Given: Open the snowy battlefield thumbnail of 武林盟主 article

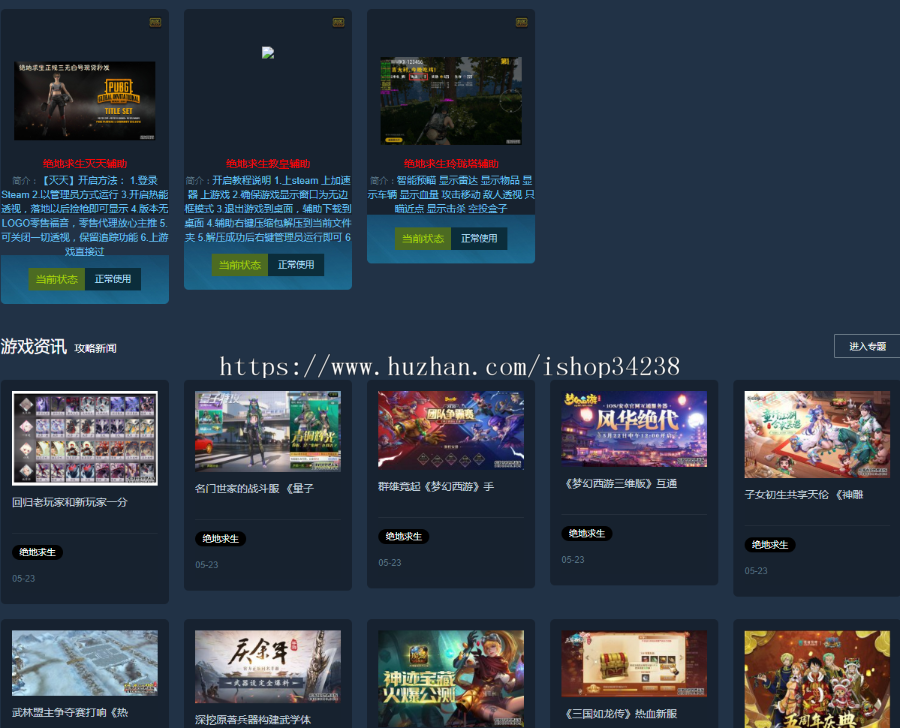Looking at the screenshot, I should 85,663.
